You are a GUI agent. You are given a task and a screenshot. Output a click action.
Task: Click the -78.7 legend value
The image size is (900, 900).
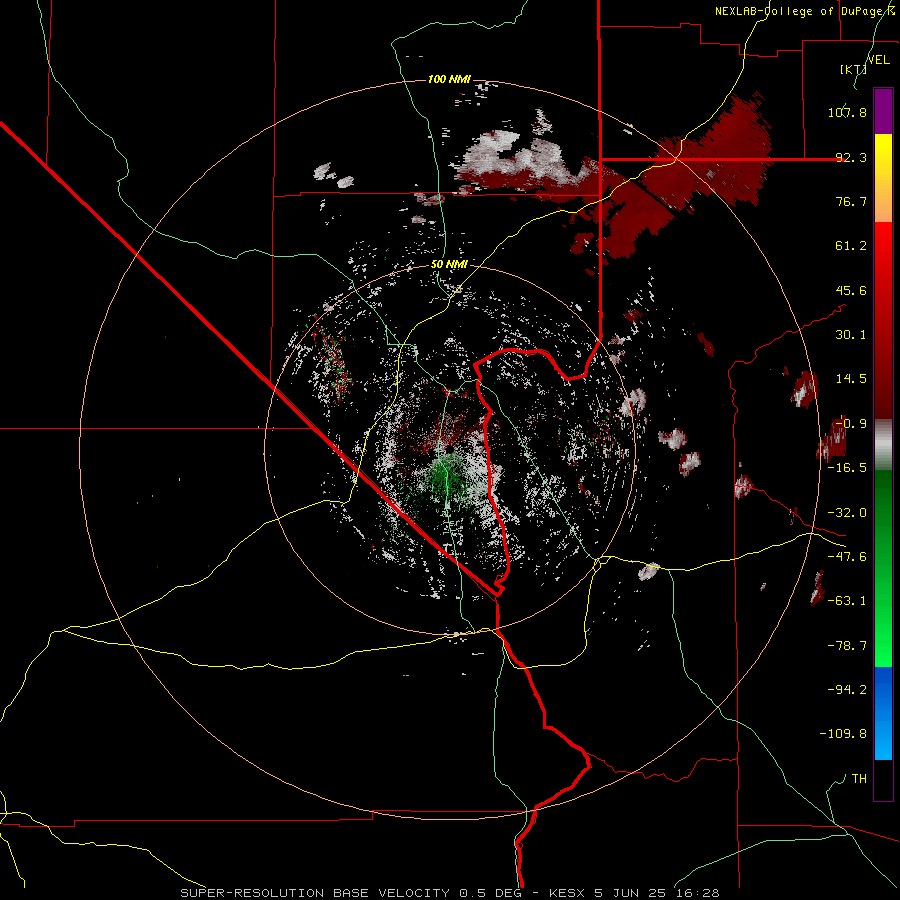point(847,646)
